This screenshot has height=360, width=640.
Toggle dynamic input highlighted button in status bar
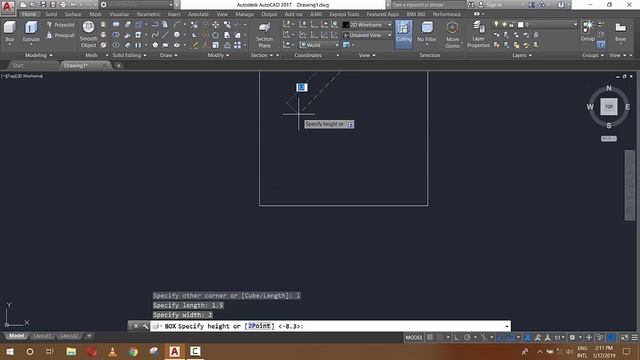click(611, 338)
